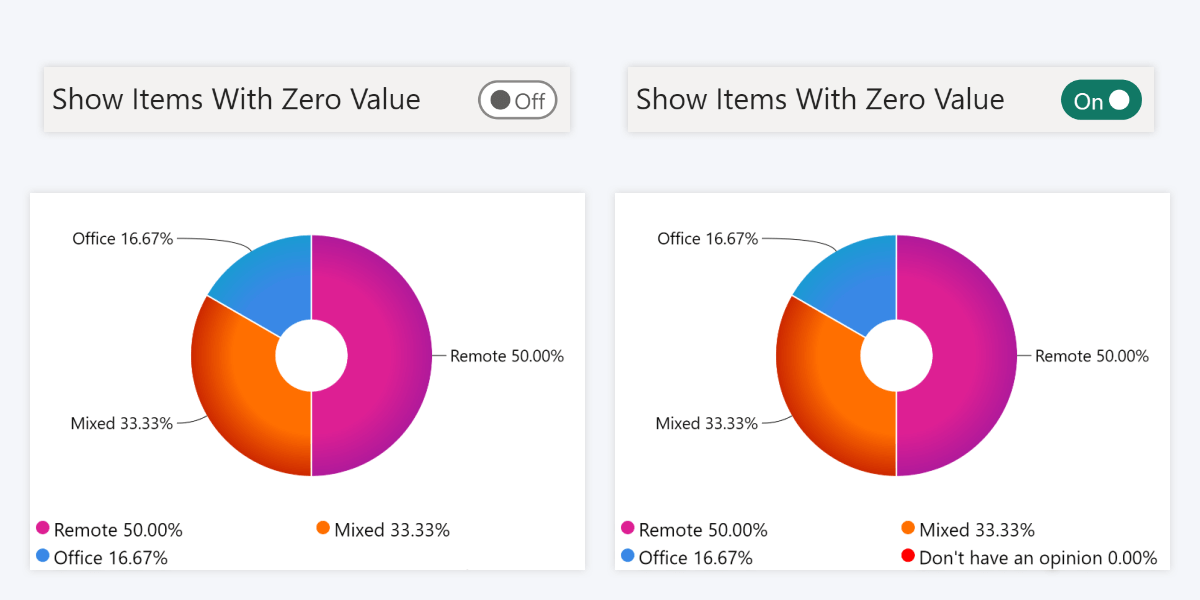Click the donut hole center of the left chart

311,355
